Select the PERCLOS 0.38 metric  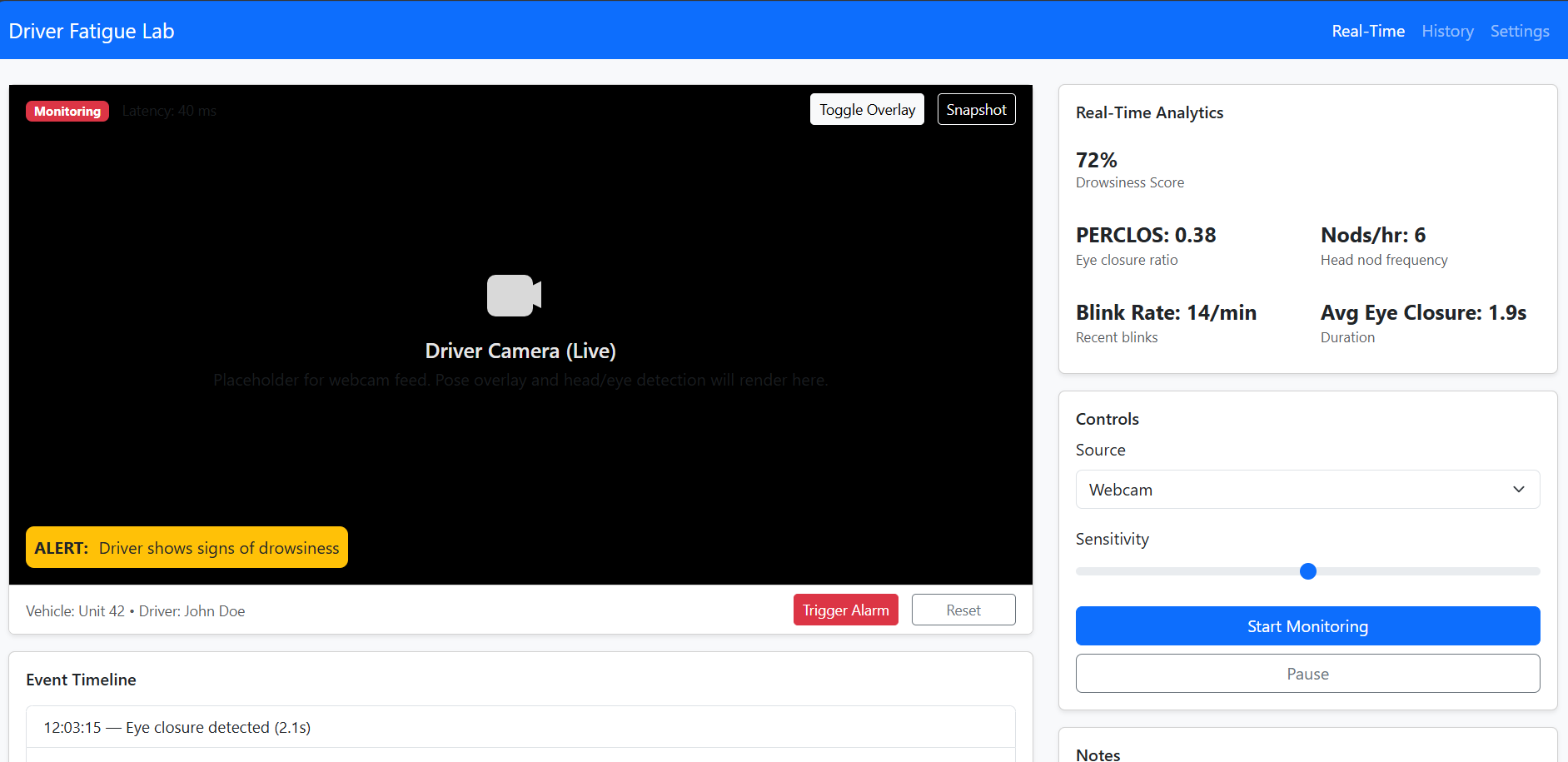point(1145,236)
